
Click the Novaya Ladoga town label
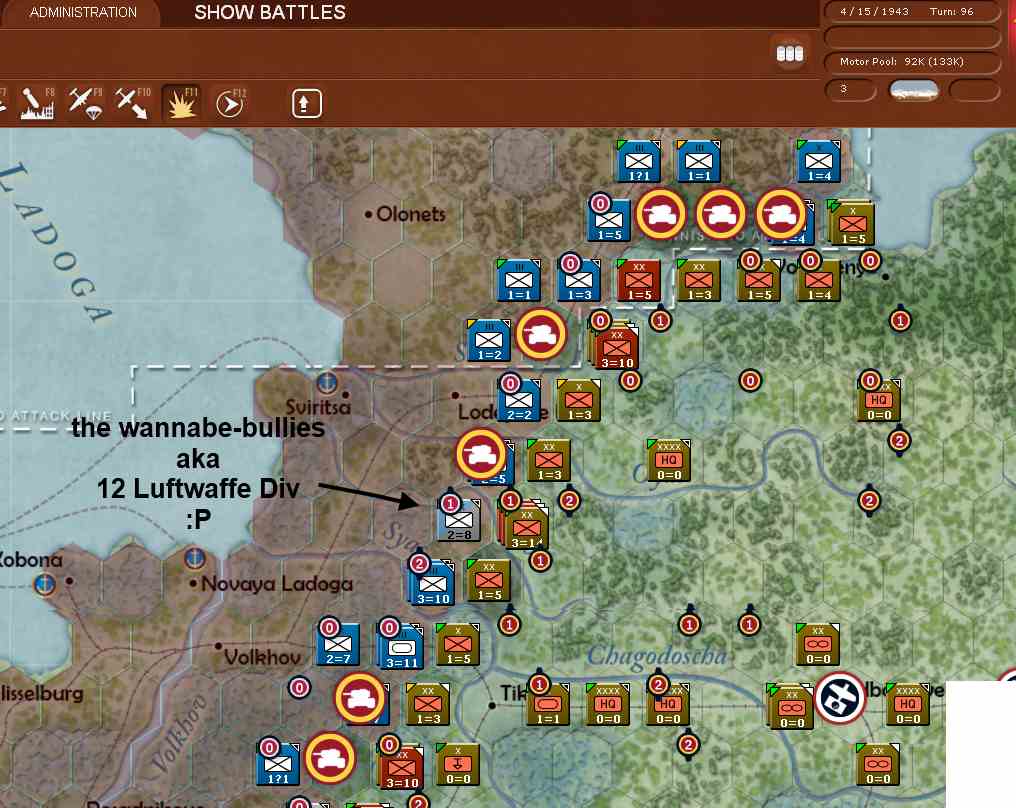click(x=277, y=584)
